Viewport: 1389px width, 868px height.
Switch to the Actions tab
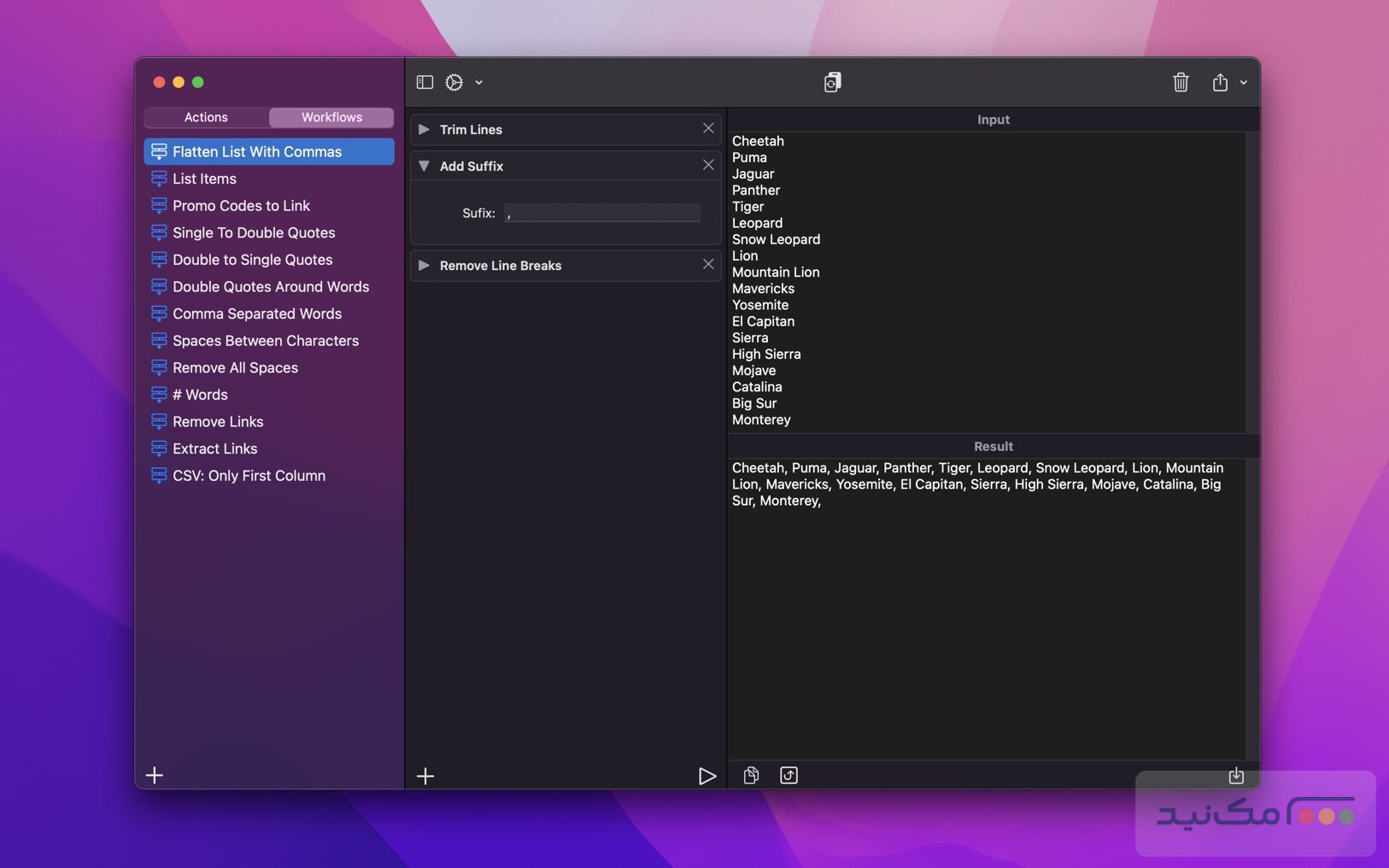[x=207, y=117]
